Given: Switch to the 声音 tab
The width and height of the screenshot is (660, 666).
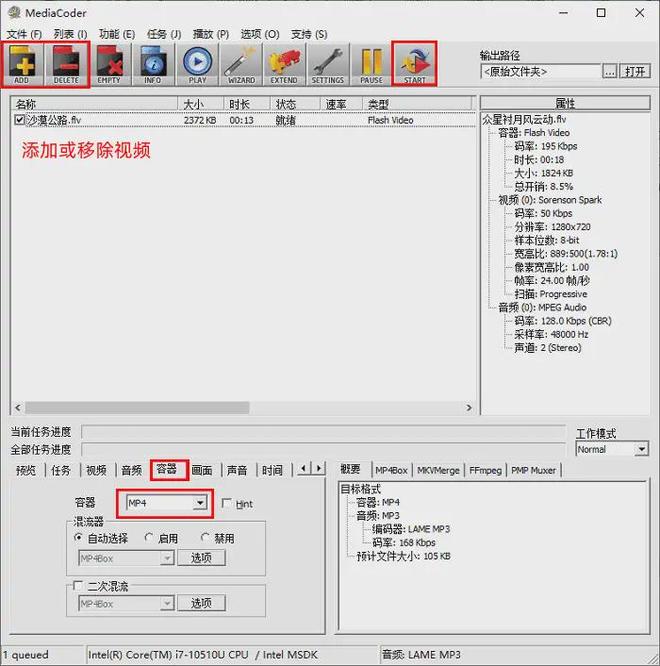Looking at the screenshot, I should click(x=237, y=470).
